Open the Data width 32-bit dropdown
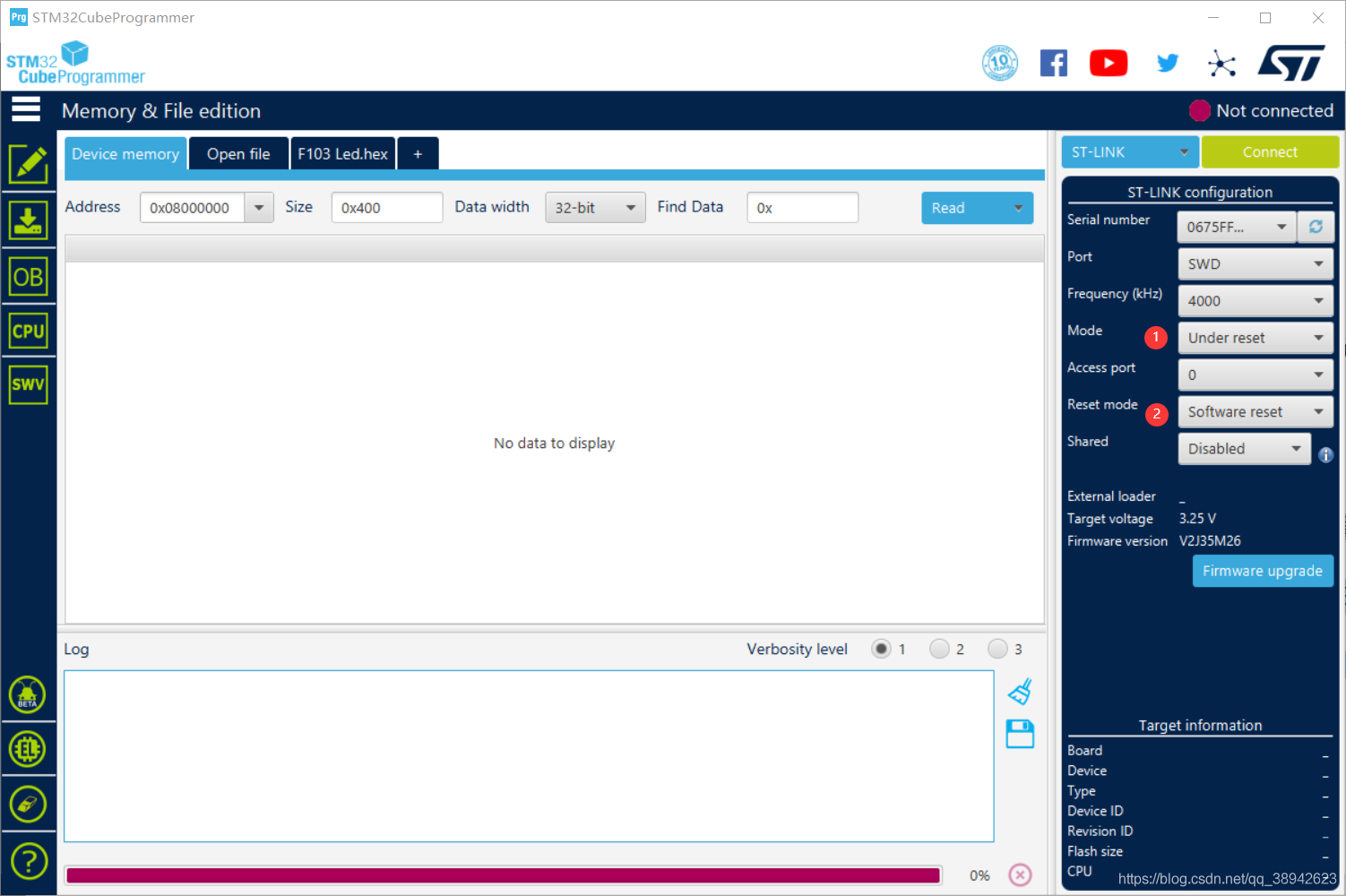This screenshot has height=896, width=1346. (595, 208)
